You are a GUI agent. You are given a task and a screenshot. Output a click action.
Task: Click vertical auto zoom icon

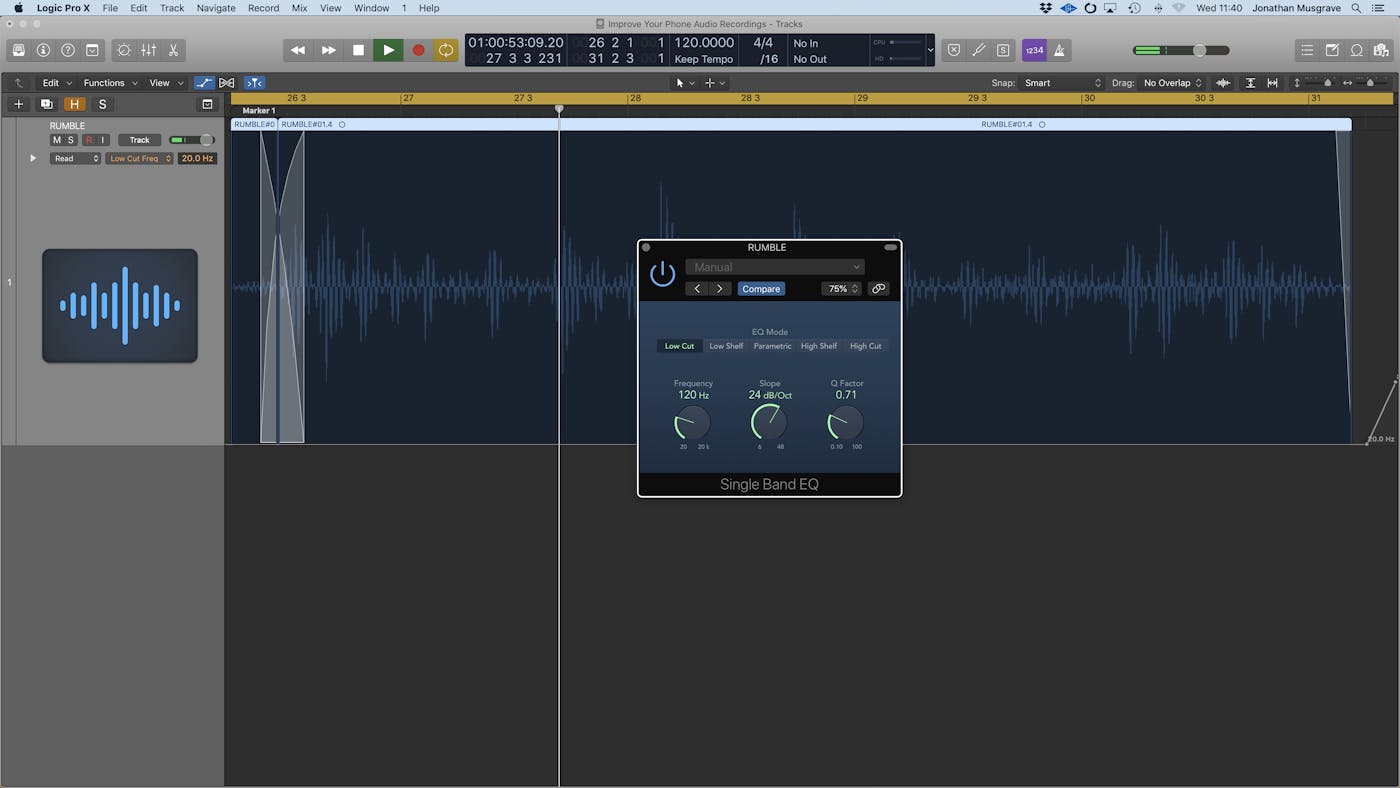pos(1250,83)
